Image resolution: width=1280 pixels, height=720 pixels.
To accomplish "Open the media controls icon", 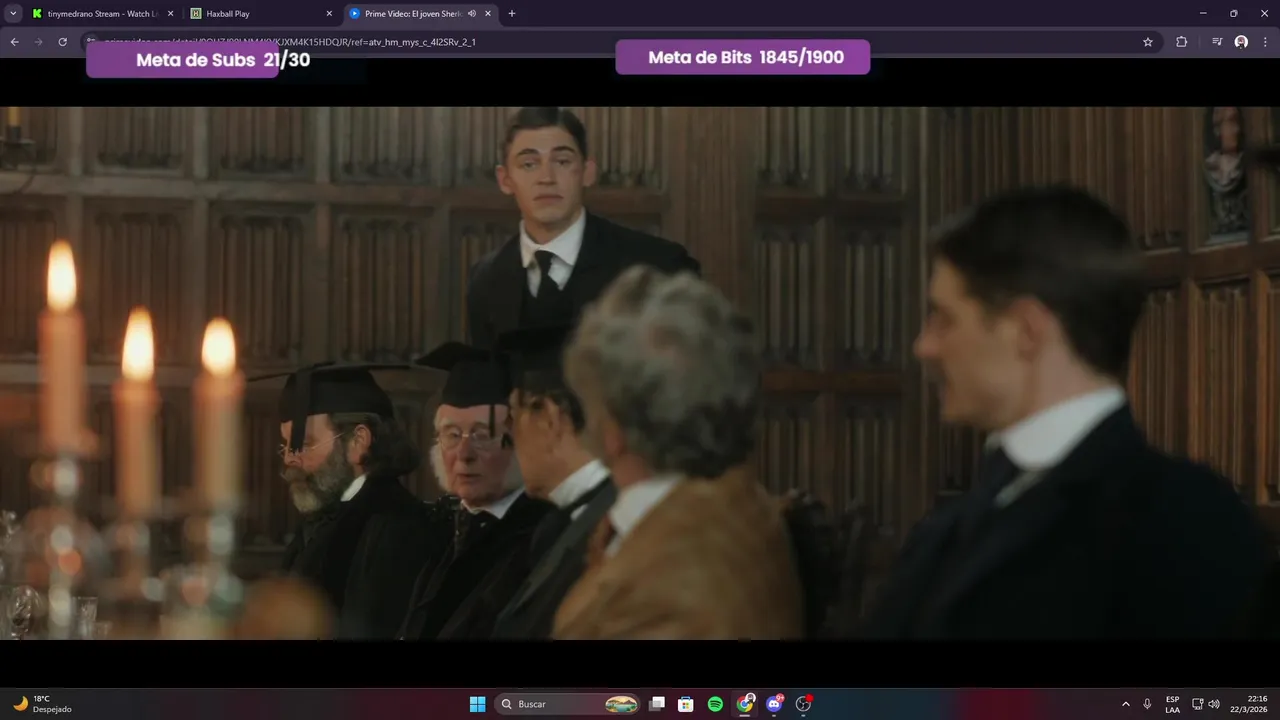I will pyautogui.click(x=1217, y=42).
